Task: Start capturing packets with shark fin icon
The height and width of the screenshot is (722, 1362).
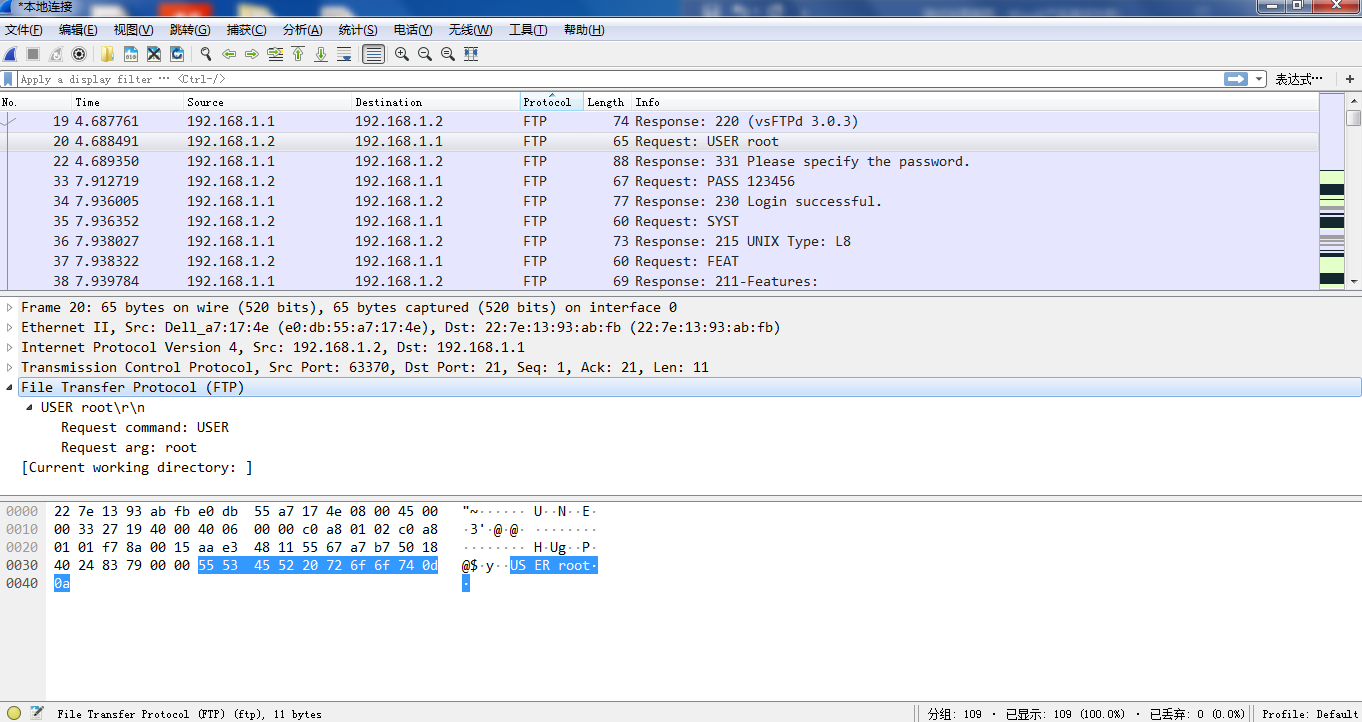Action: point(10,54)
